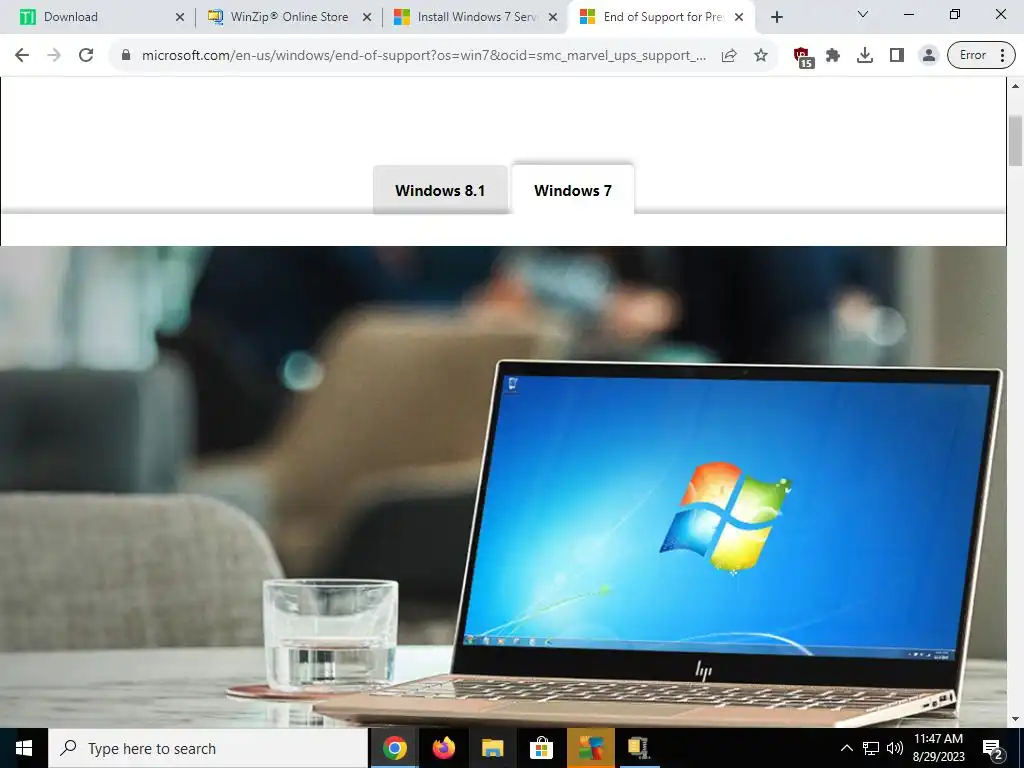The height and width of the screenshot is (768, 1024).
Task: Switch to WinZip Online Store tab
Action: click(288, 17)
